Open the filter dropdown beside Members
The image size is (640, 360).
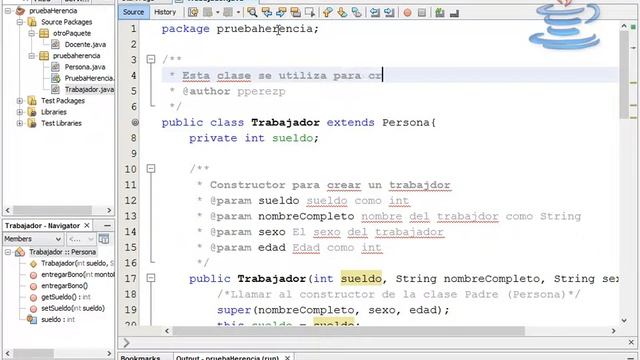81,239
